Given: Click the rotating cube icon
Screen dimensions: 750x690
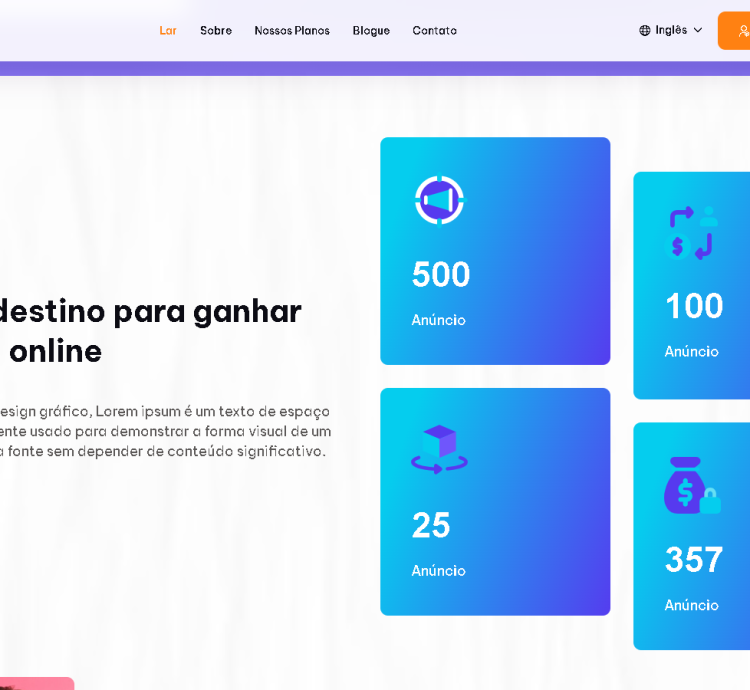Looking at the screenshot, I should coord(439,449).
